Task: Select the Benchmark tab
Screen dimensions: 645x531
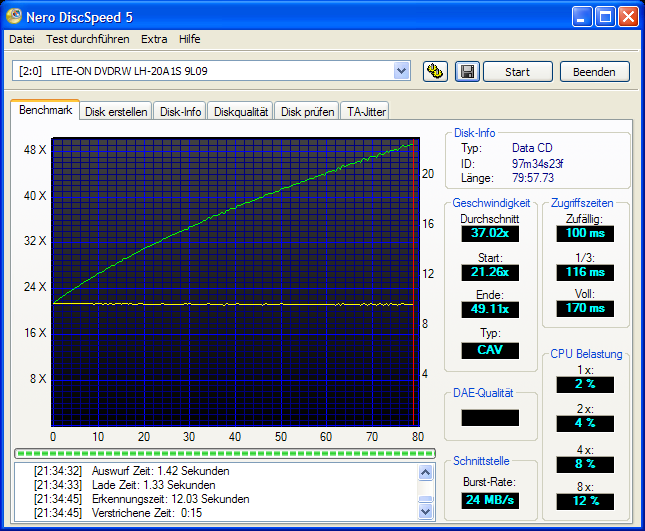Action: pyautogui.click(x=45, y=110)
